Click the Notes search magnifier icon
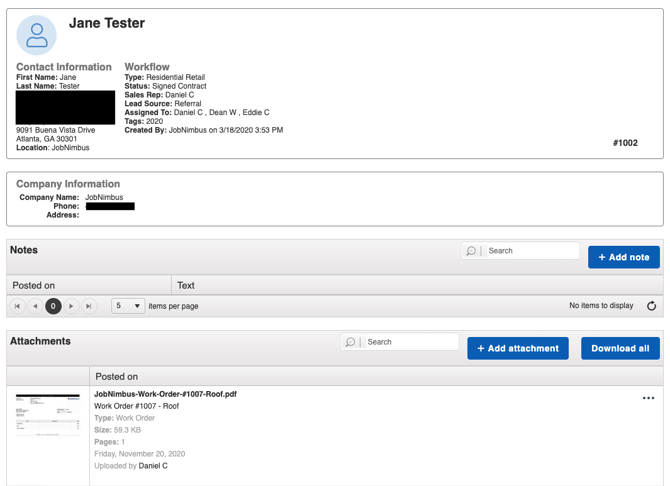This screenshot has height=486, width=670. coord(471,251)
